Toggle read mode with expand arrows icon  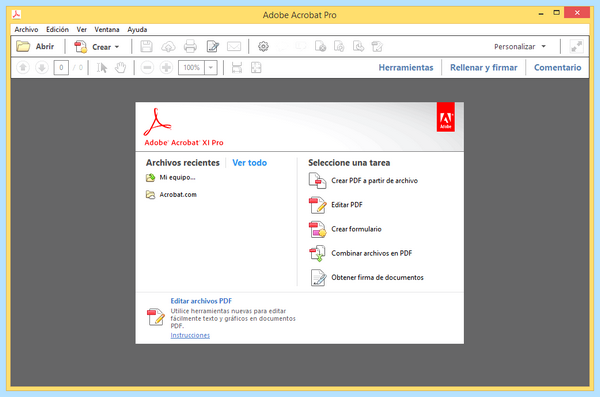coord(576,47)
